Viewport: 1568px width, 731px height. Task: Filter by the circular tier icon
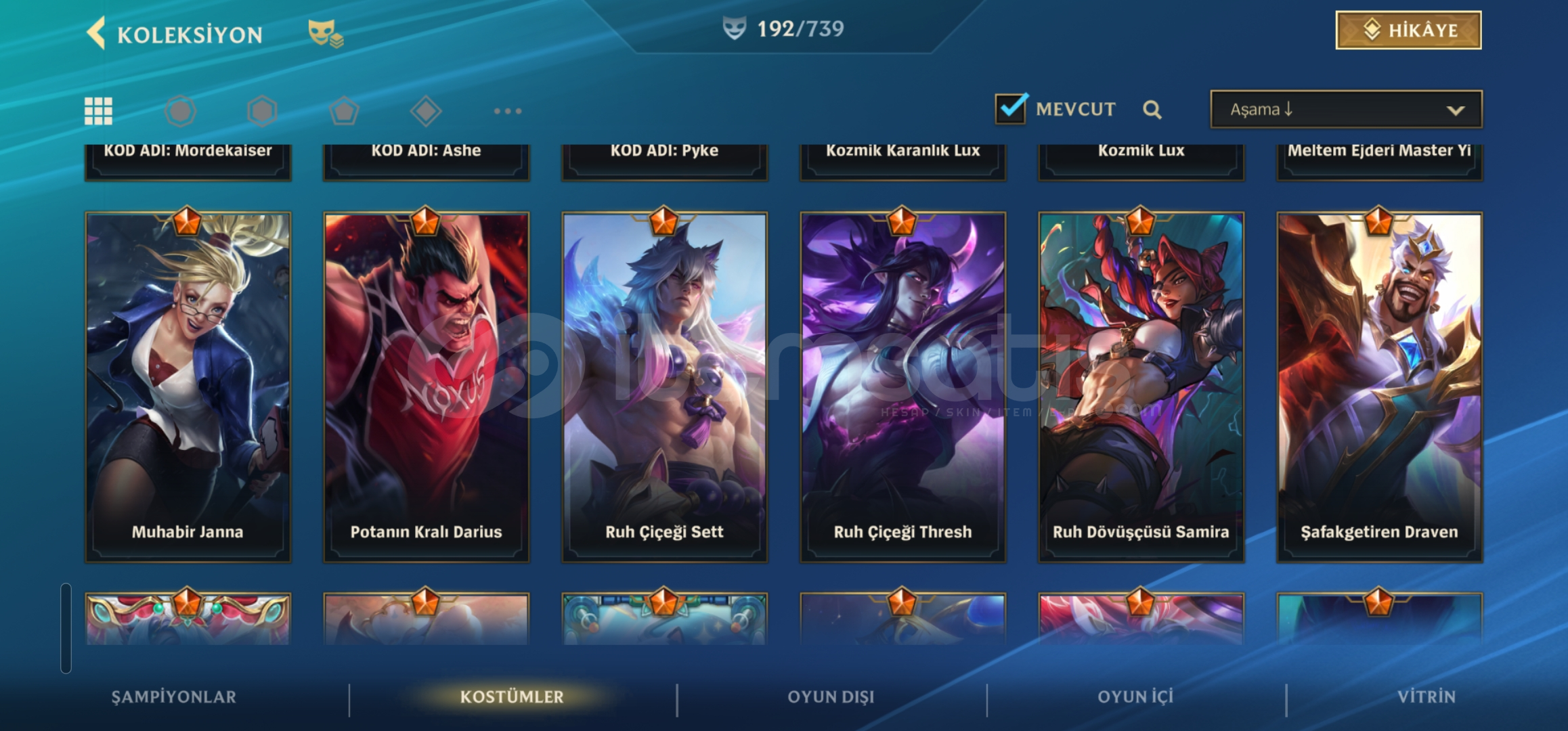pos(180,111)
